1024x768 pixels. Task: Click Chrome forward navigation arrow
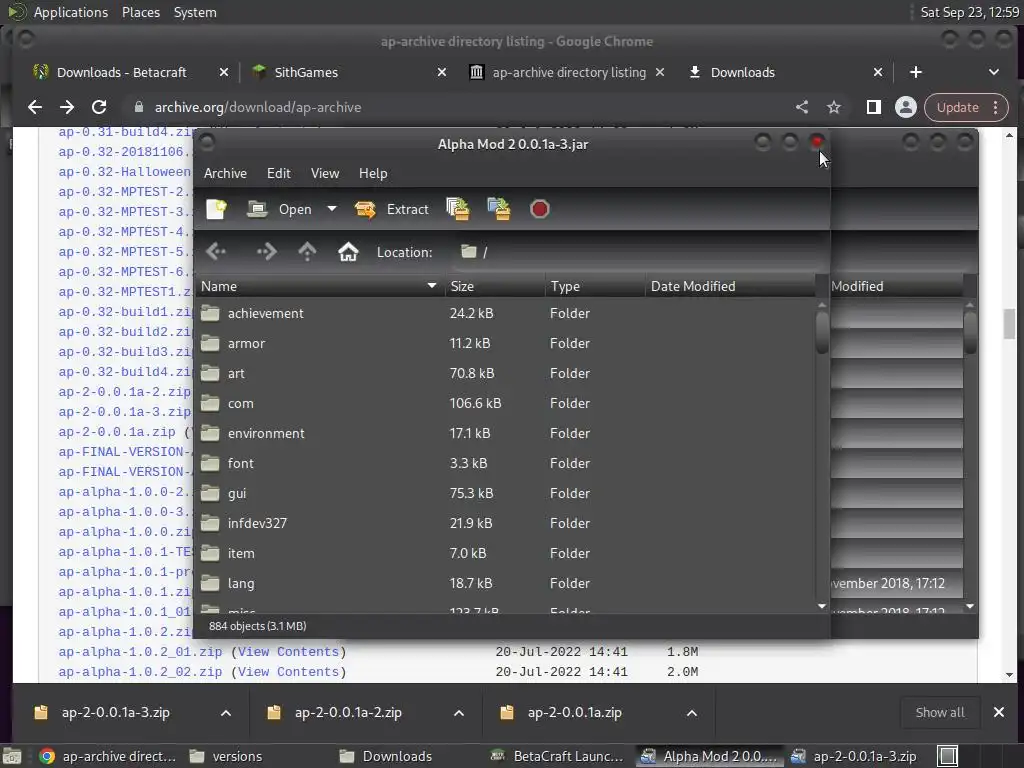pyautogui.click(x=67, y=107)
